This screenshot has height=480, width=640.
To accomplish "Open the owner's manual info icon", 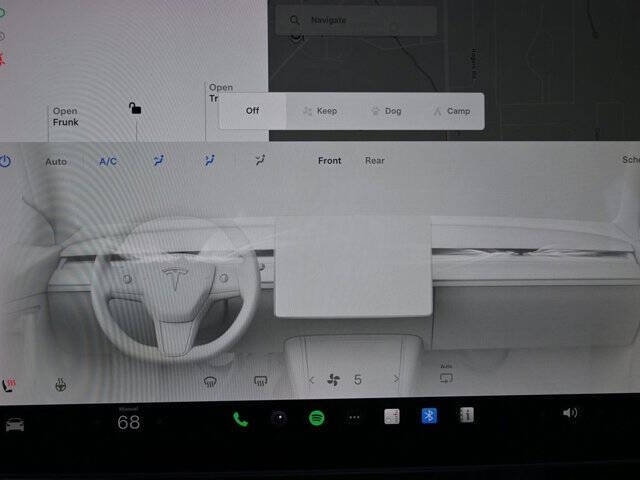I will [467, 415].
